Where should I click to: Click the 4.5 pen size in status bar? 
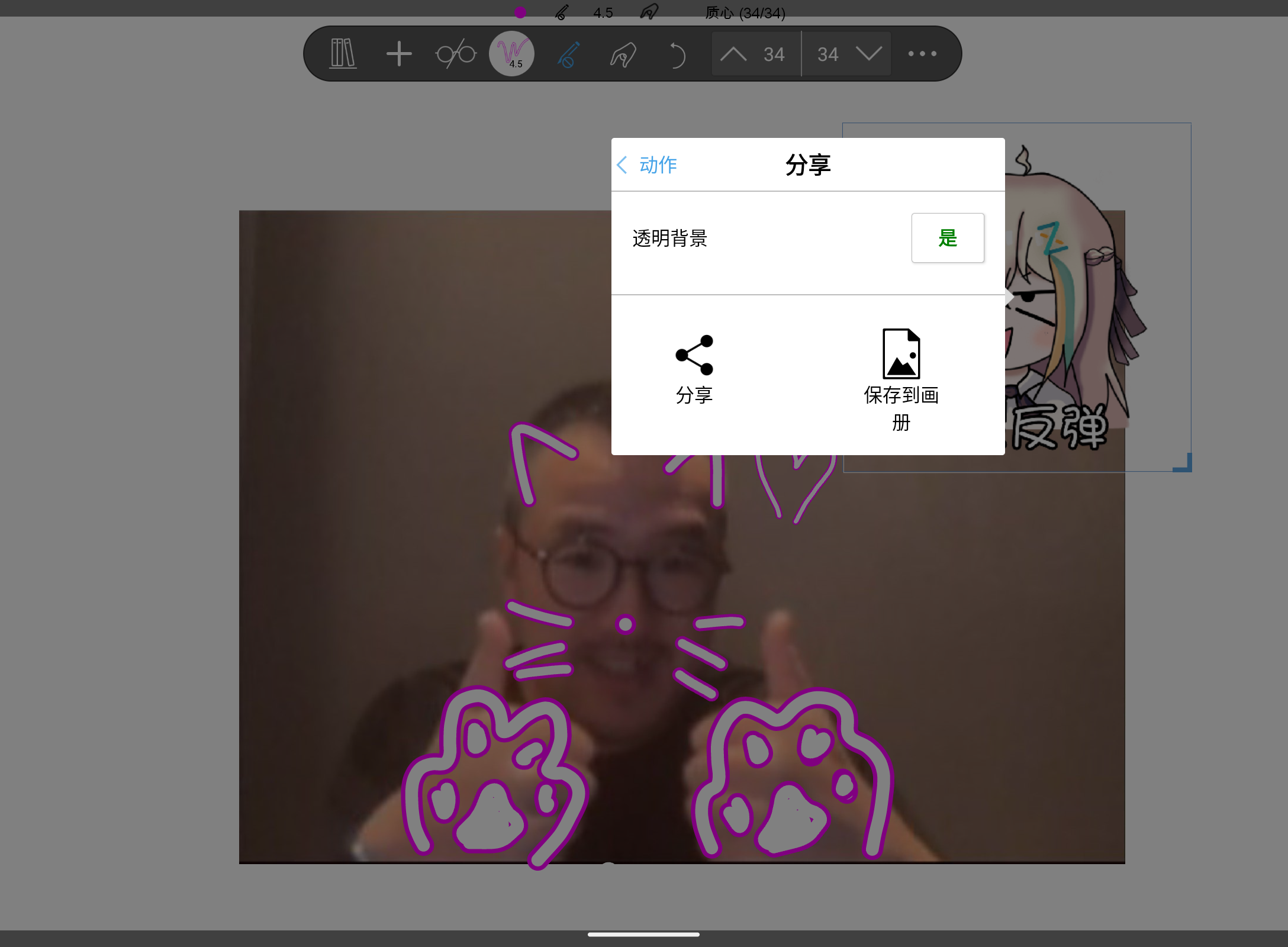coord(603,13)
